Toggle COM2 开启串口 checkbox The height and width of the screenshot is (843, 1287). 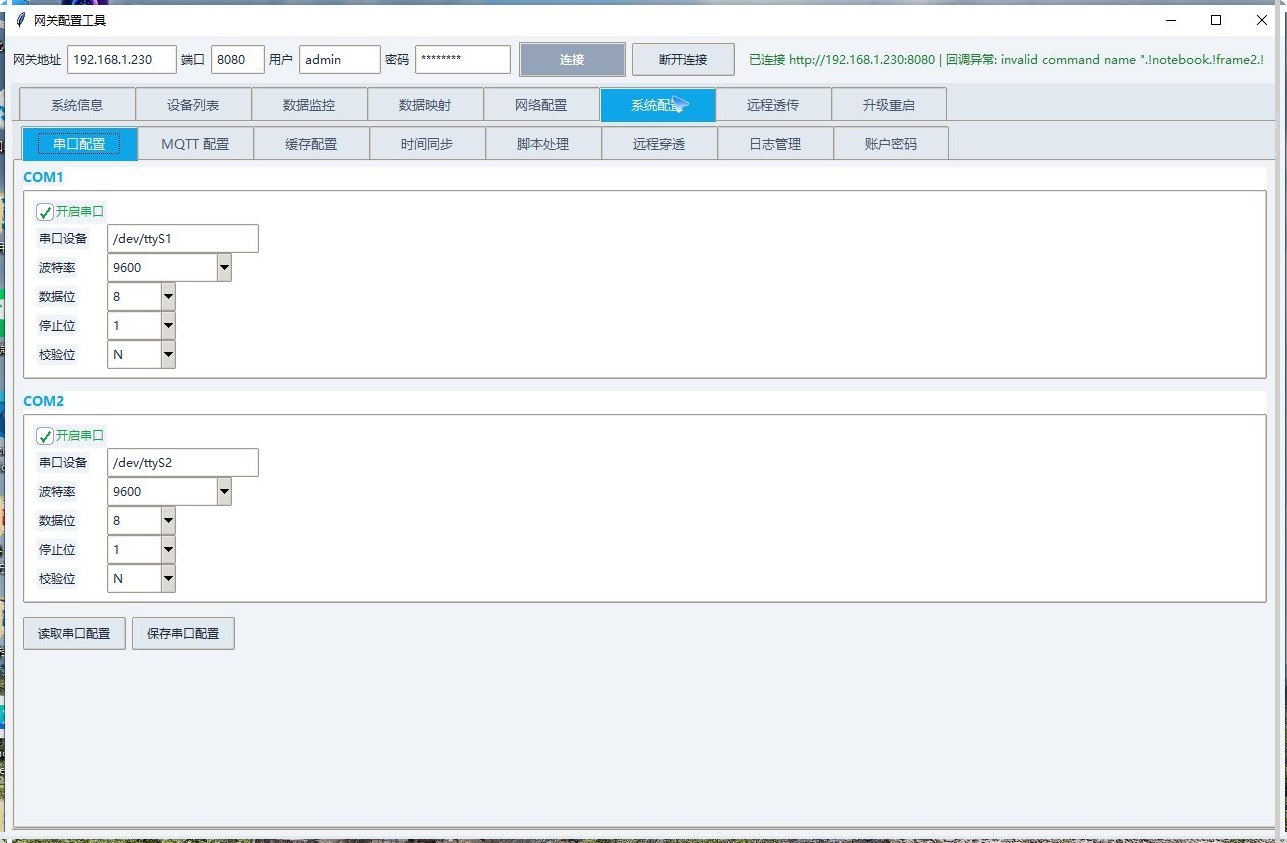tap(45, 436)
